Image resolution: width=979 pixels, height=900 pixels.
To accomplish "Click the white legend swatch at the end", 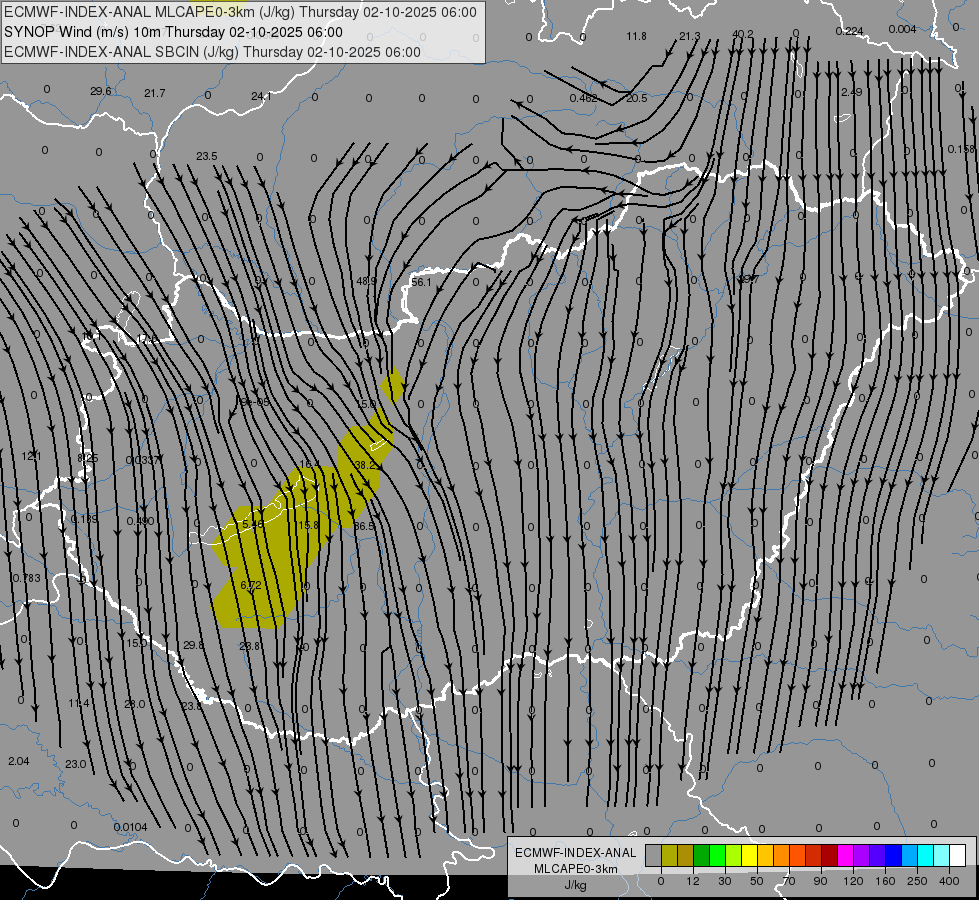I will 958,856.
